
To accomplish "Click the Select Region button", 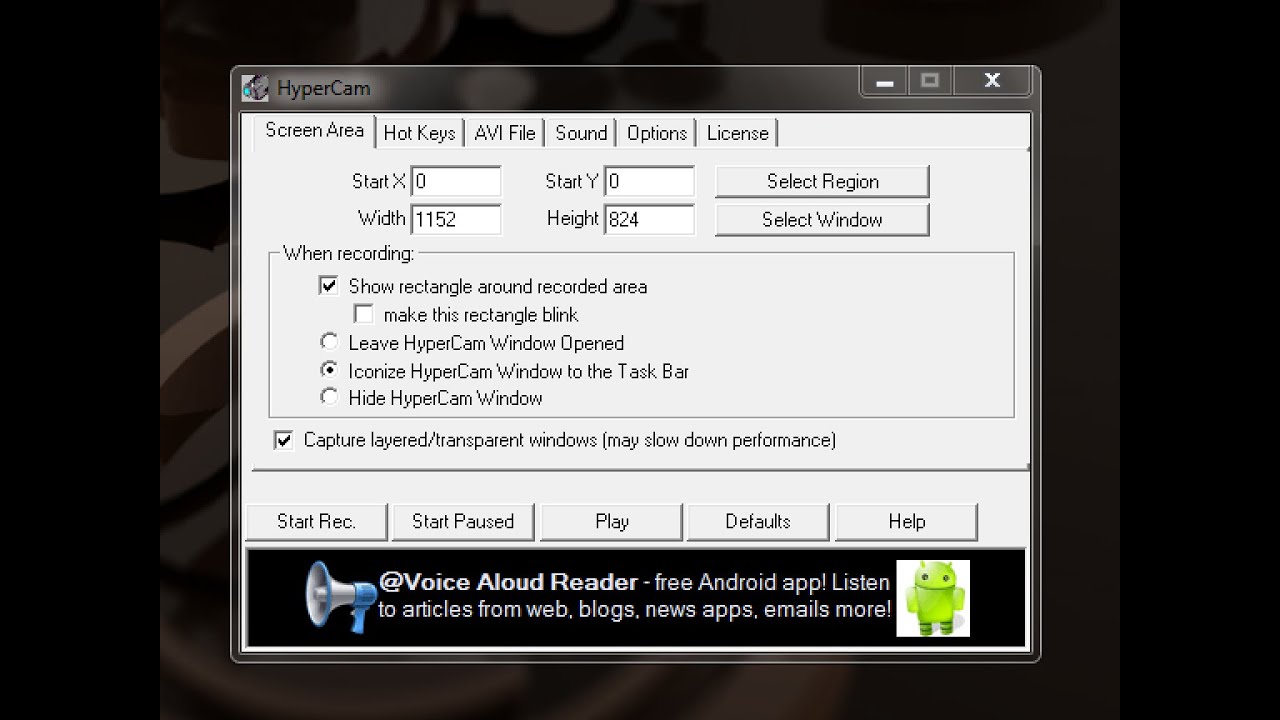I will click(822, 181).
